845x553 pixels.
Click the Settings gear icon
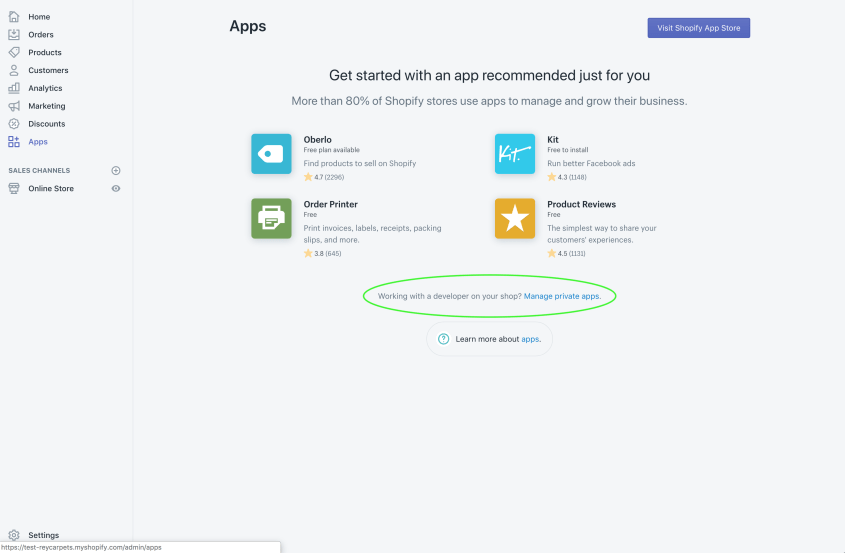(14, 535)
